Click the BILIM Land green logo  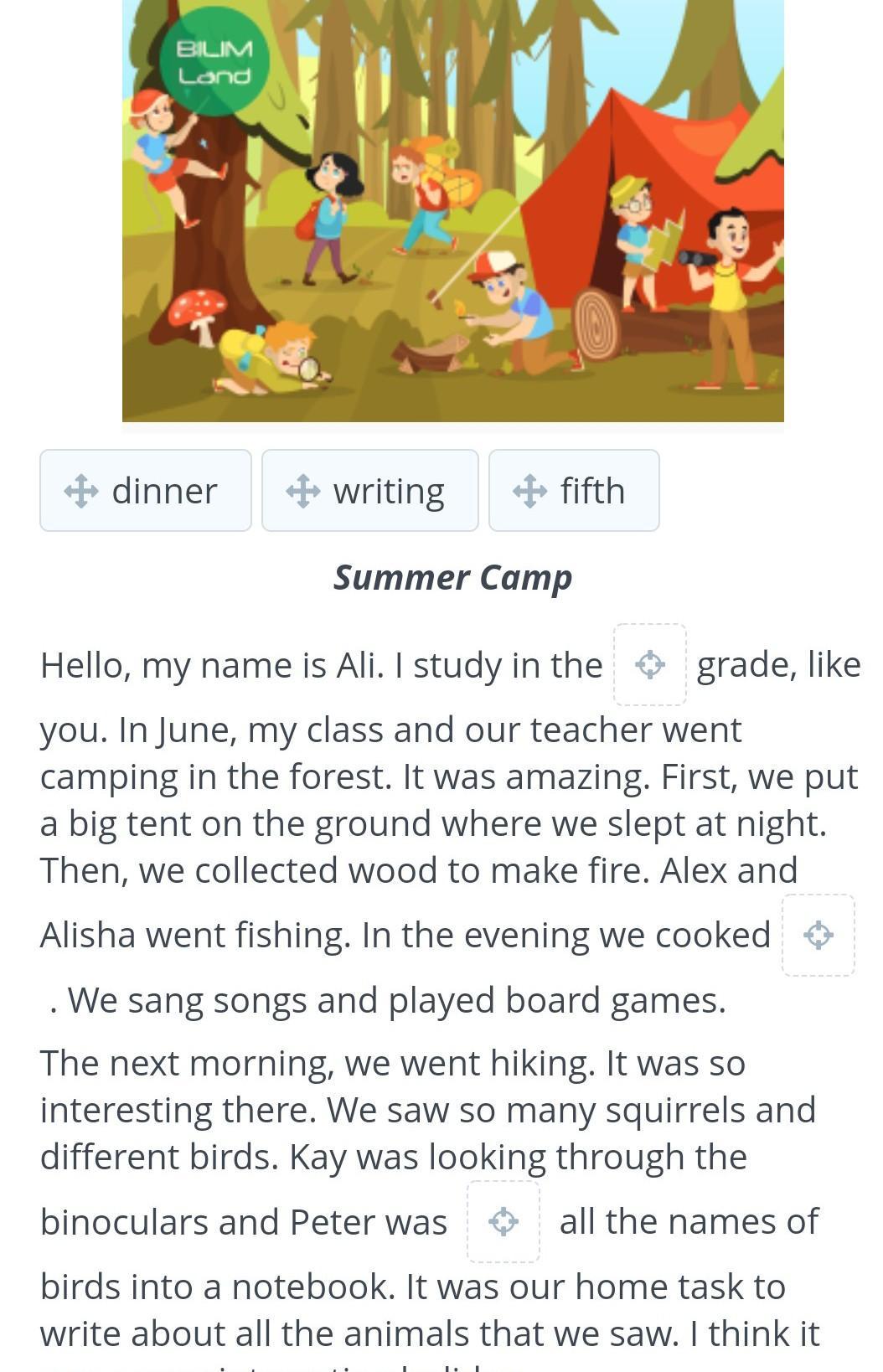tap(214, 62)
